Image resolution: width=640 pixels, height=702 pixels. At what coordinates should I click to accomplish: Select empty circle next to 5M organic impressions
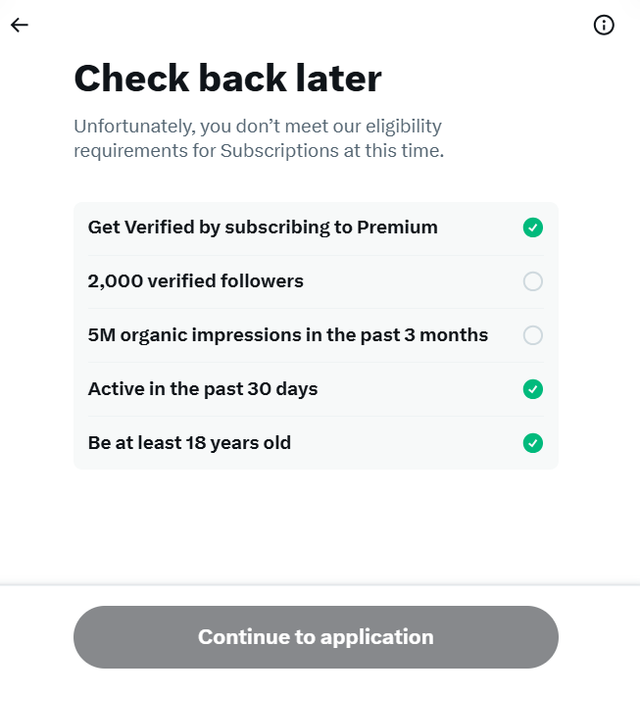(x=533, y=335)
